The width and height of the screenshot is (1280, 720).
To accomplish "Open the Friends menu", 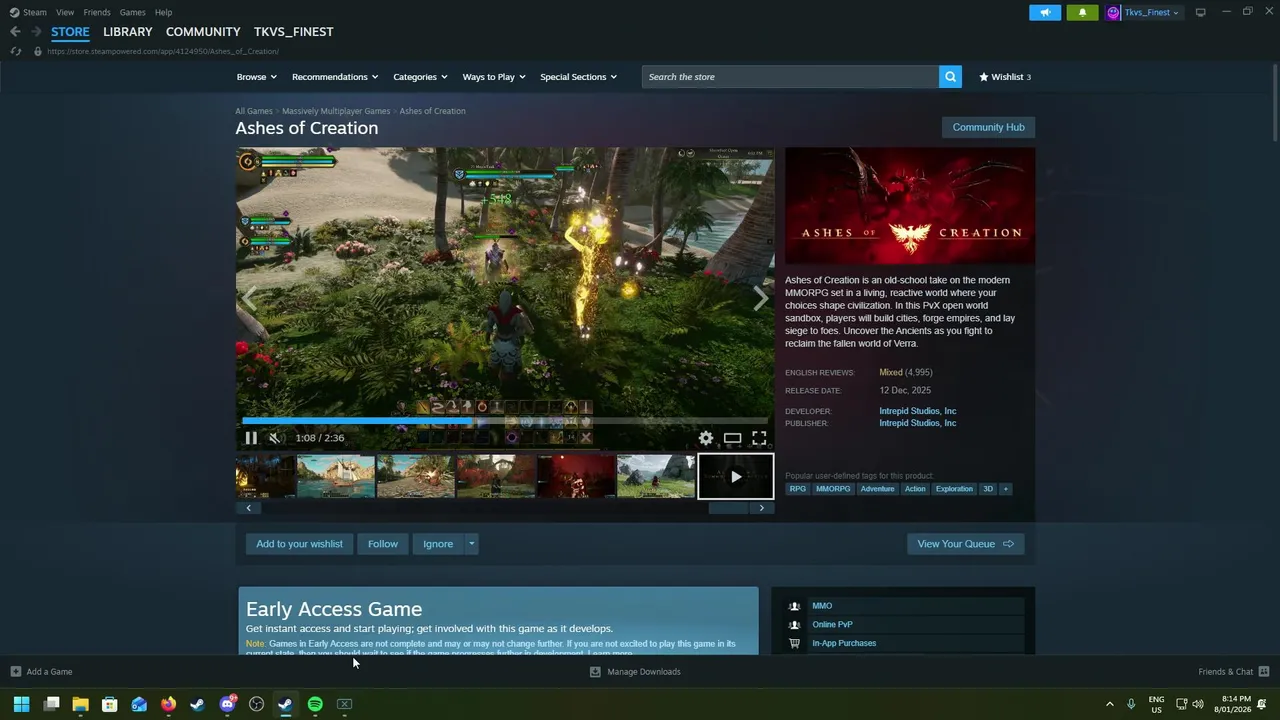I will [97, 12].
